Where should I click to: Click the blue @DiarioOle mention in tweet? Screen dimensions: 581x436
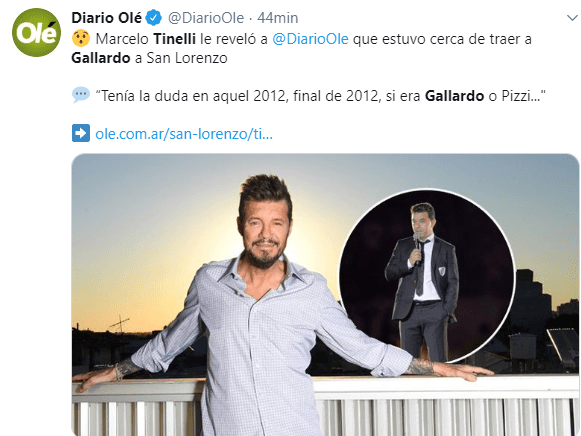pyautogui.click(x=311, y=39)
